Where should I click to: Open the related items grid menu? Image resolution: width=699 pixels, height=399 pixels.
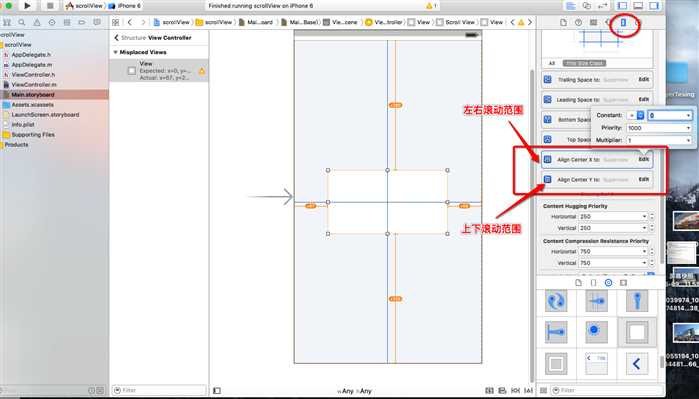[115, 22]
